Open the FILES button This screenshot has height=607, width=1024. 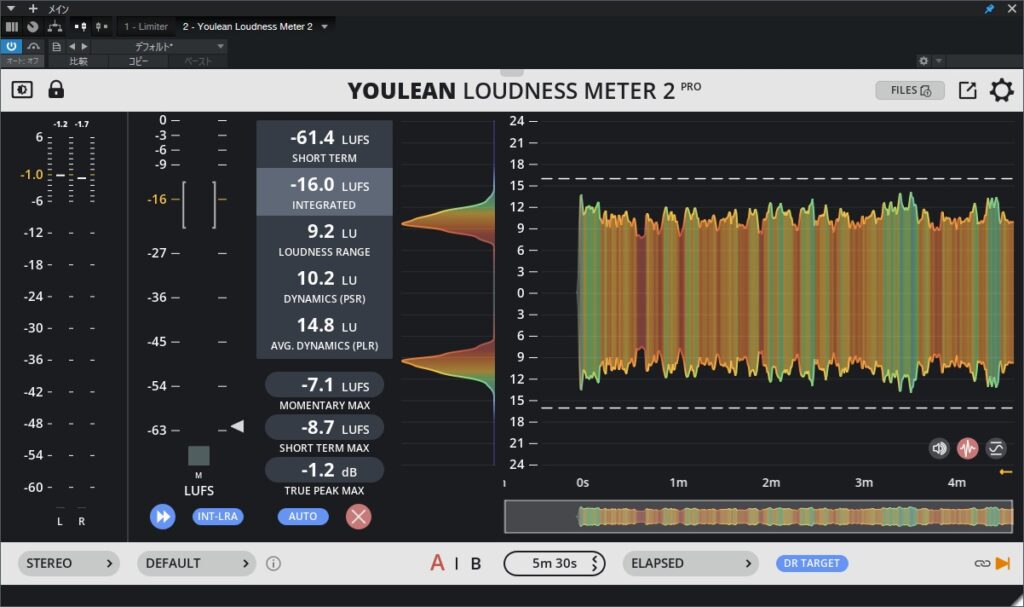[x=910, y=90]
